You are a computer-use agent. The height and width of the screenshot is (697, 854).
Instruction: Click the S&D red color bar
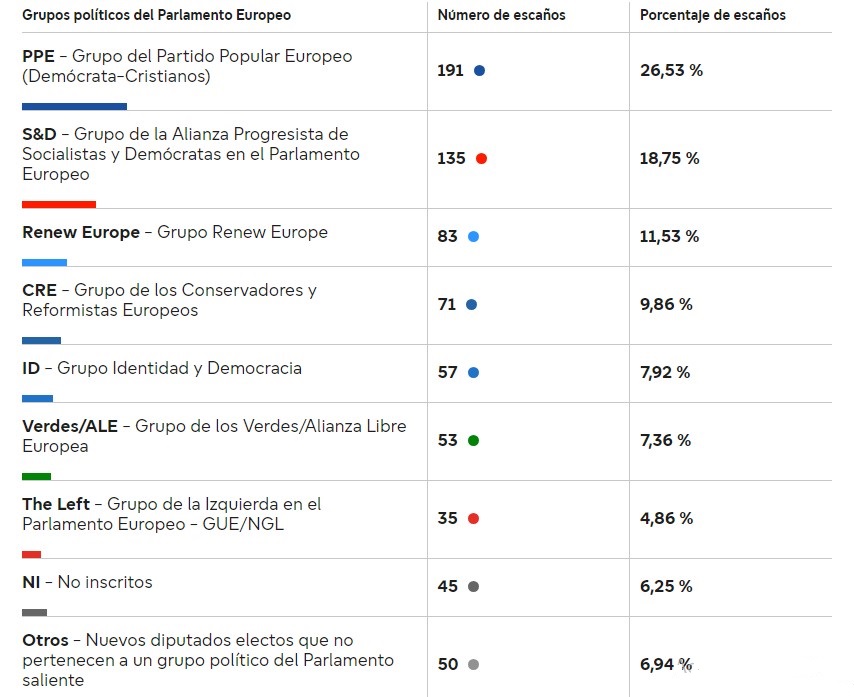tap(59, 204)
